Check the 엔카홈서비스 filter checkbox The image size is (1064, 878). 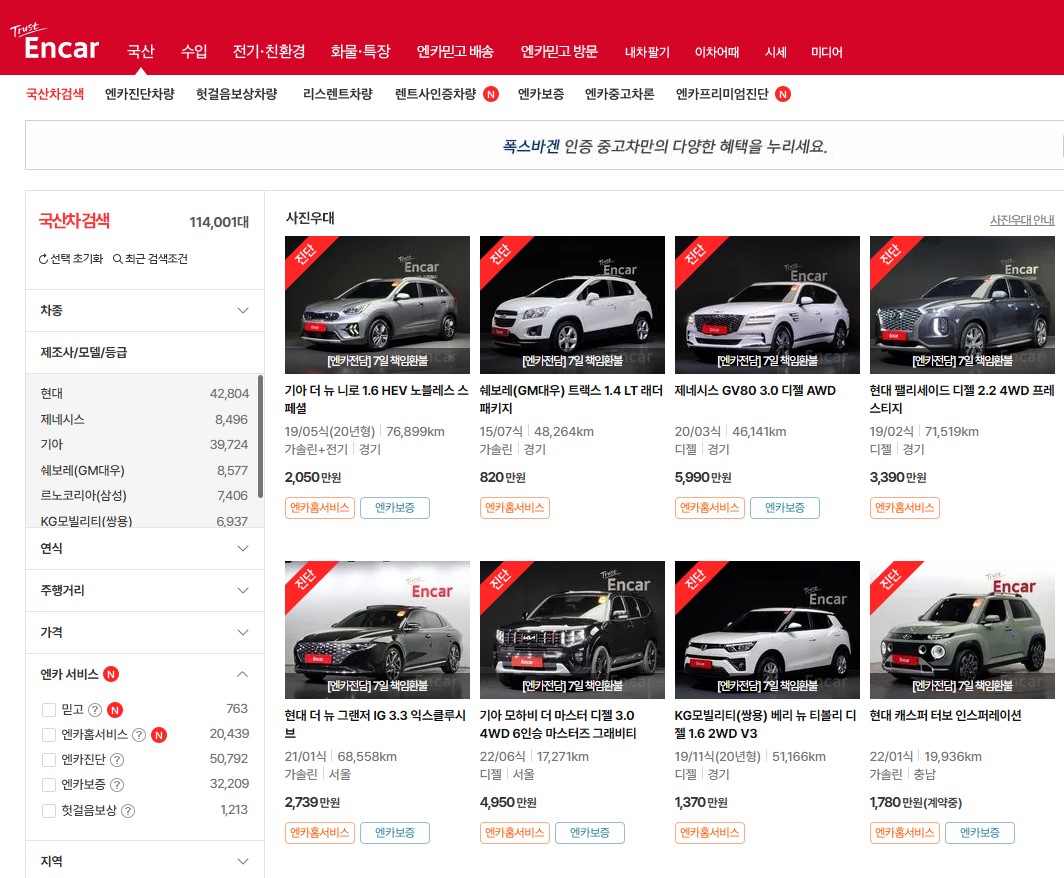pos(49,735)
